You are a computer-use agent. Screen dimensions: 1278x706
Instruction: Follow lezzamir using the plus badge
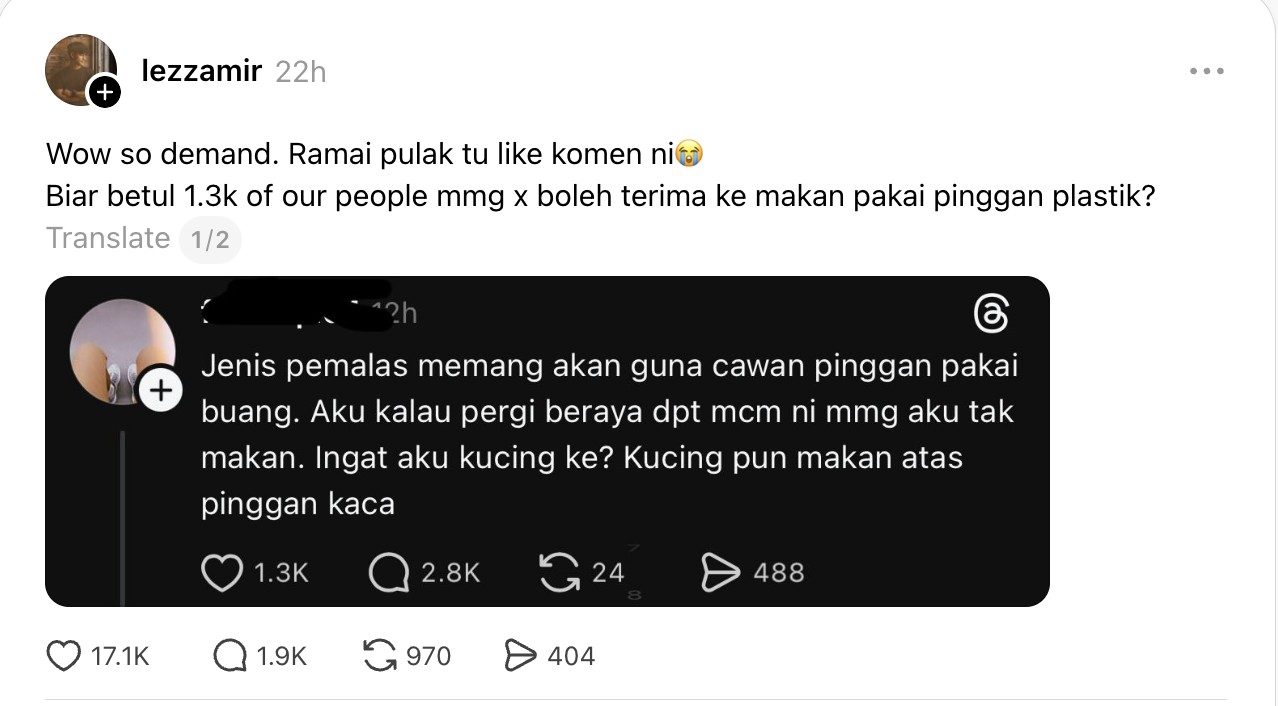click(x=104, y=93)
